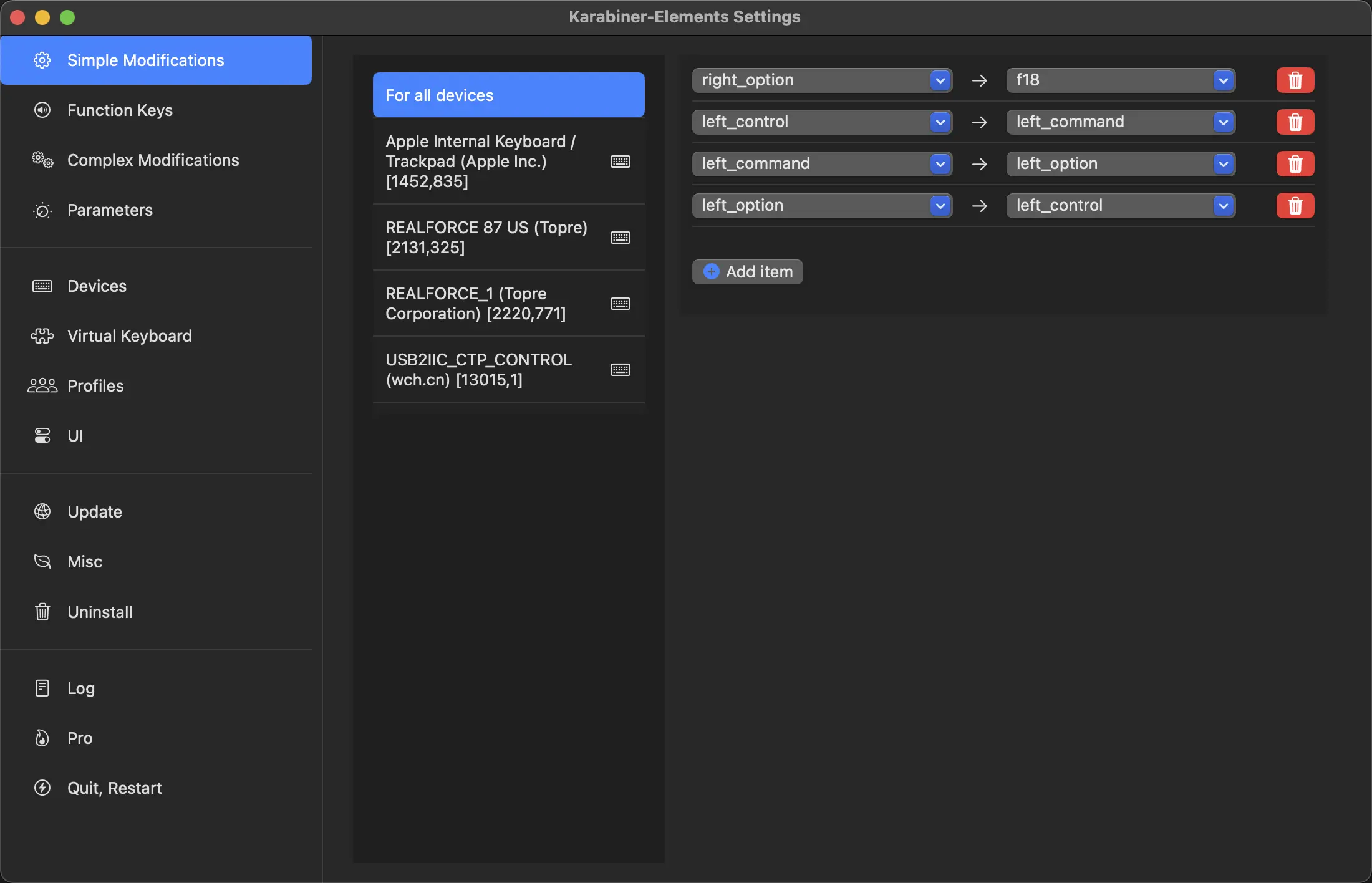Open the Update label in sidebar
This screenshot has height=883, width=1372.
95,512
